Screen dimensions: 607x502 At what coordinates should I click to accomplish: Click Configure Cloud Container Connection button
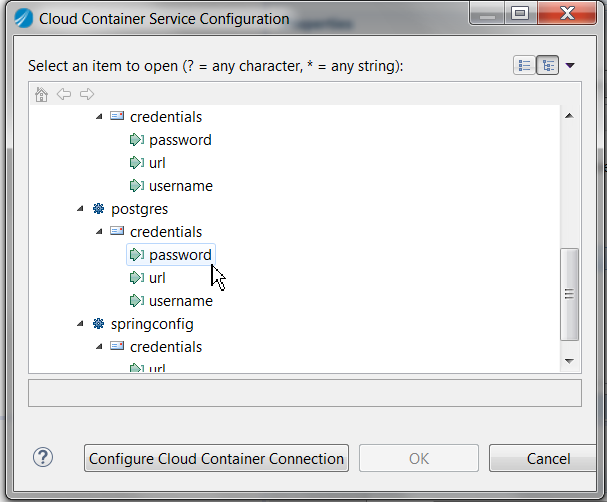coord(216,458)
